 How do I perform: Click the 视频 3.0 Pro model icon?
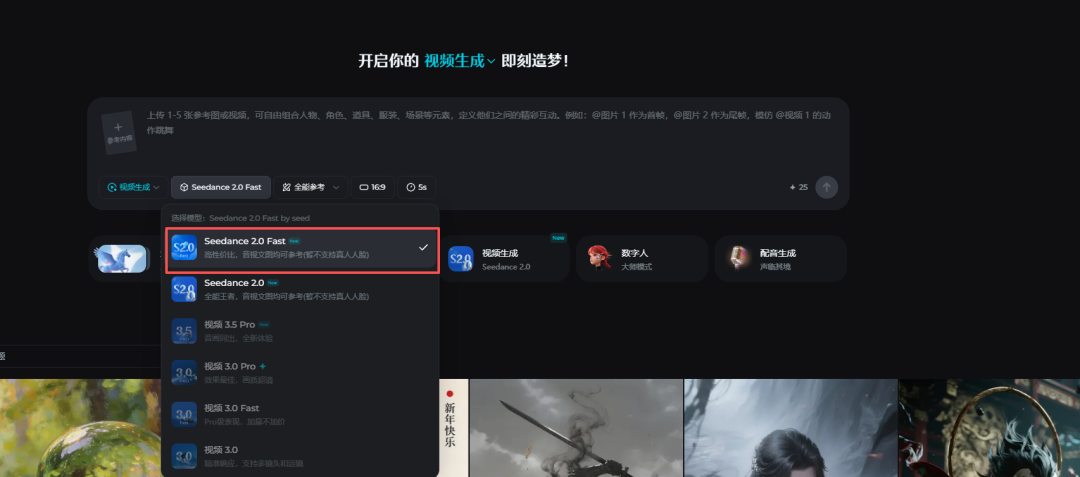pos(184,372)
